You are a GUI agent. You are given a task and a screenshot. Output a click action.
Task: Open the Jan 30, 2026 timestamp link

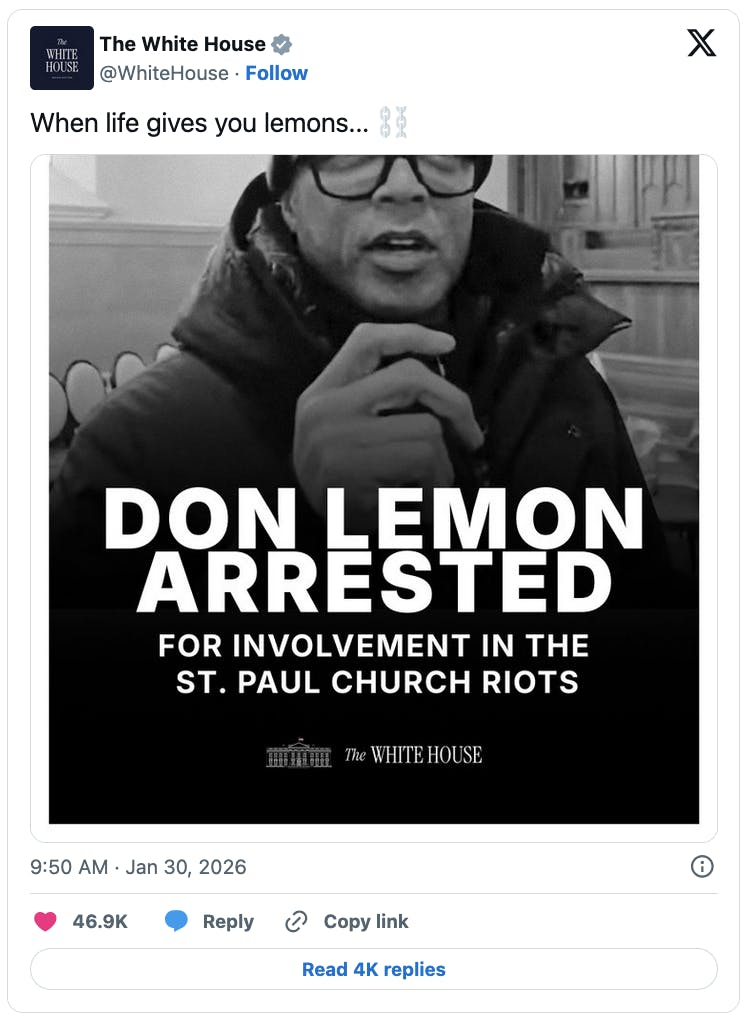pos(138,867)
